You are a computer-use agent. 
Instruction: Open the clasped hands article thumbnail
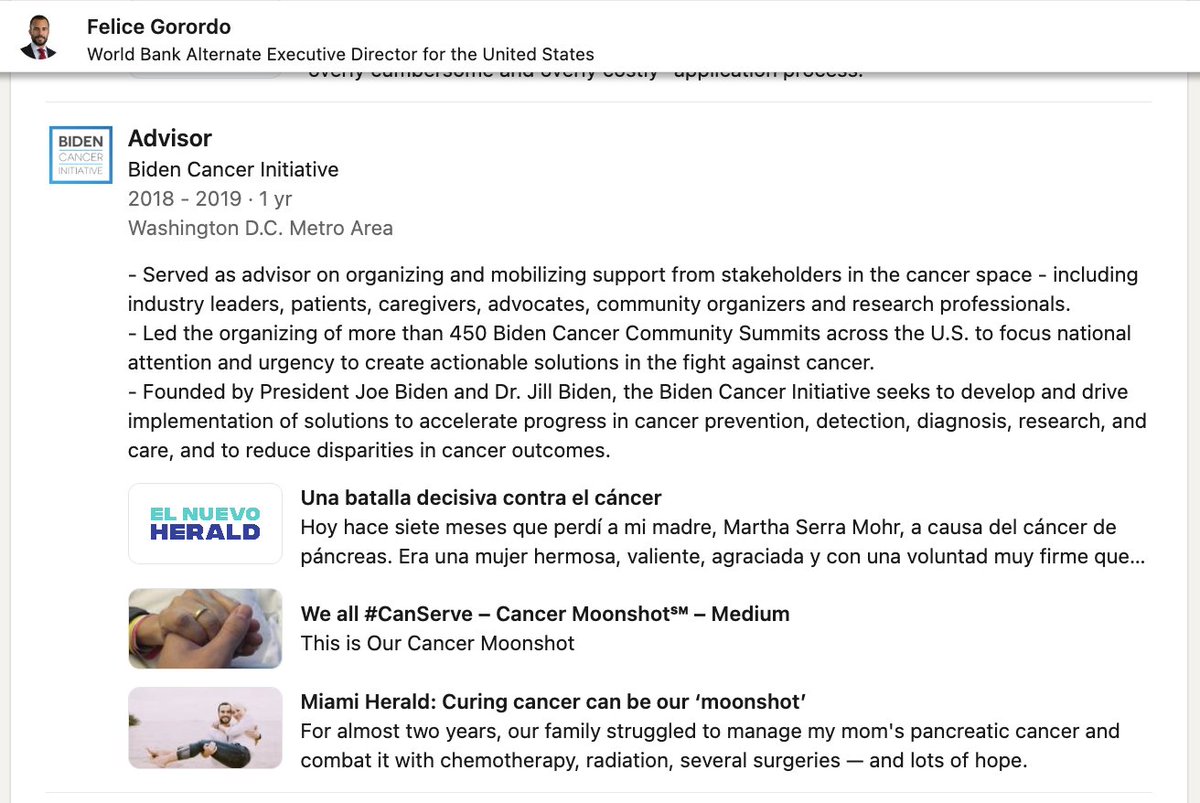point(205,628)
